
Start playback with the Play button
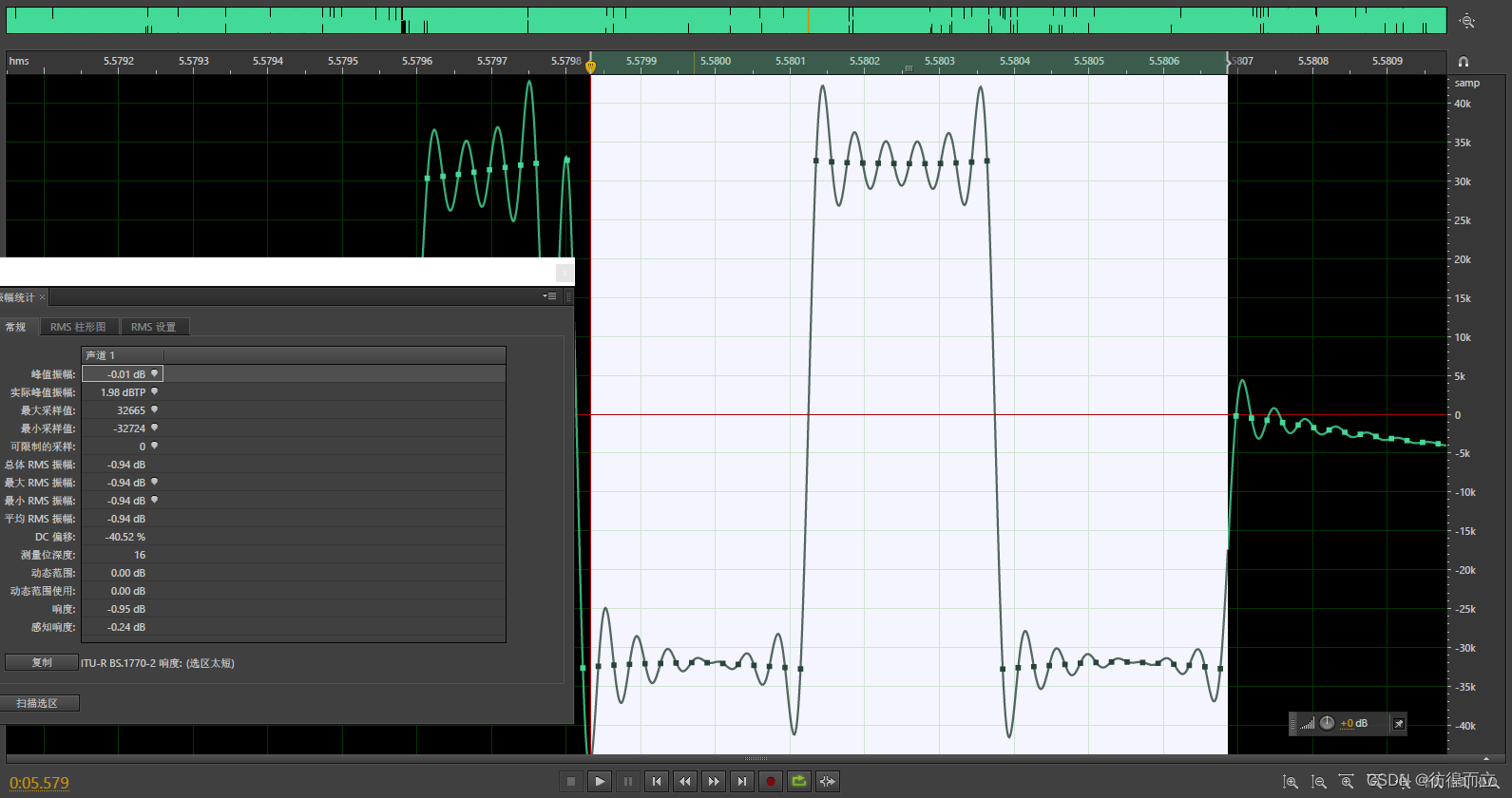[600, 781]
